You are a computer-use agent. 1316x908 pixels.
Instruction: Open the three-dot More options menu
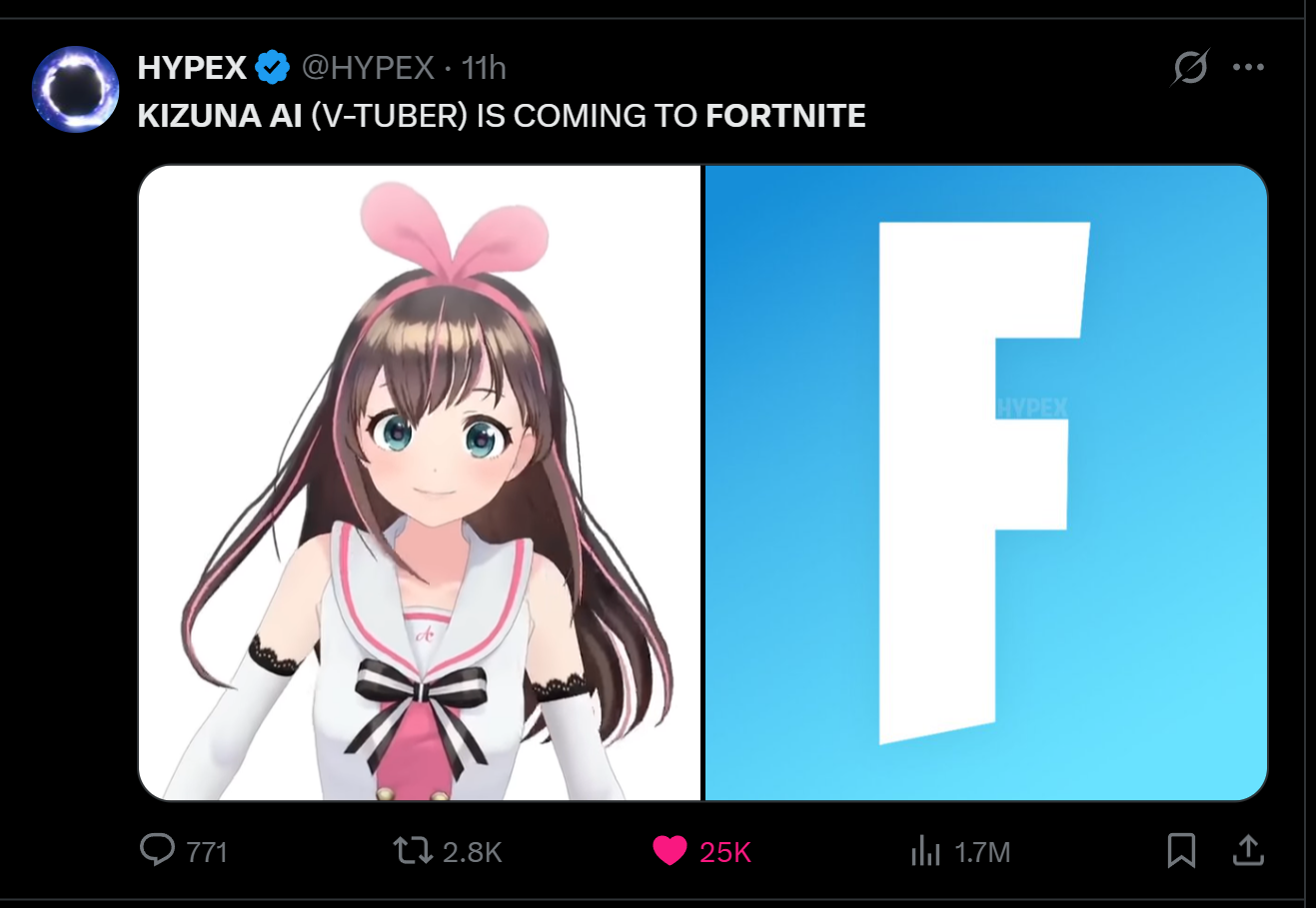[x=1248, y=68]
